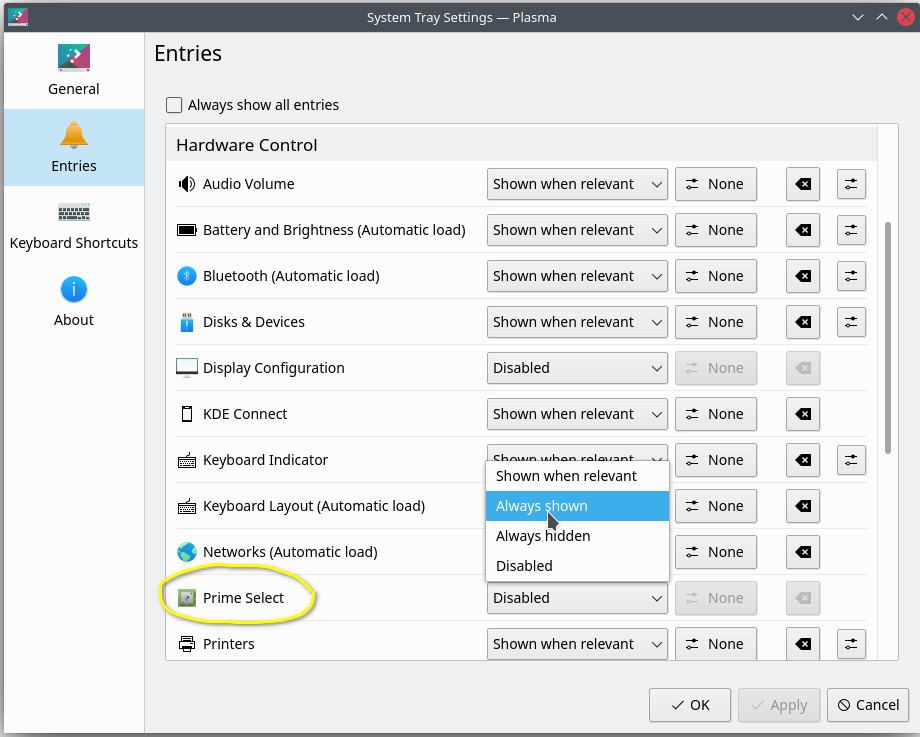Viewport: 920px width, 737px height.
Task: Click the entries list vertical scrollbar
Action: click(x=888, y=337)
